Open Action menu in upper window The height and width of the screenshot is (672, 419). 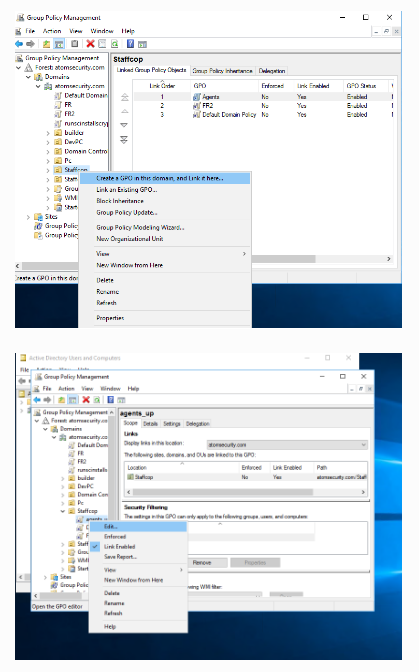pos(52,31)
